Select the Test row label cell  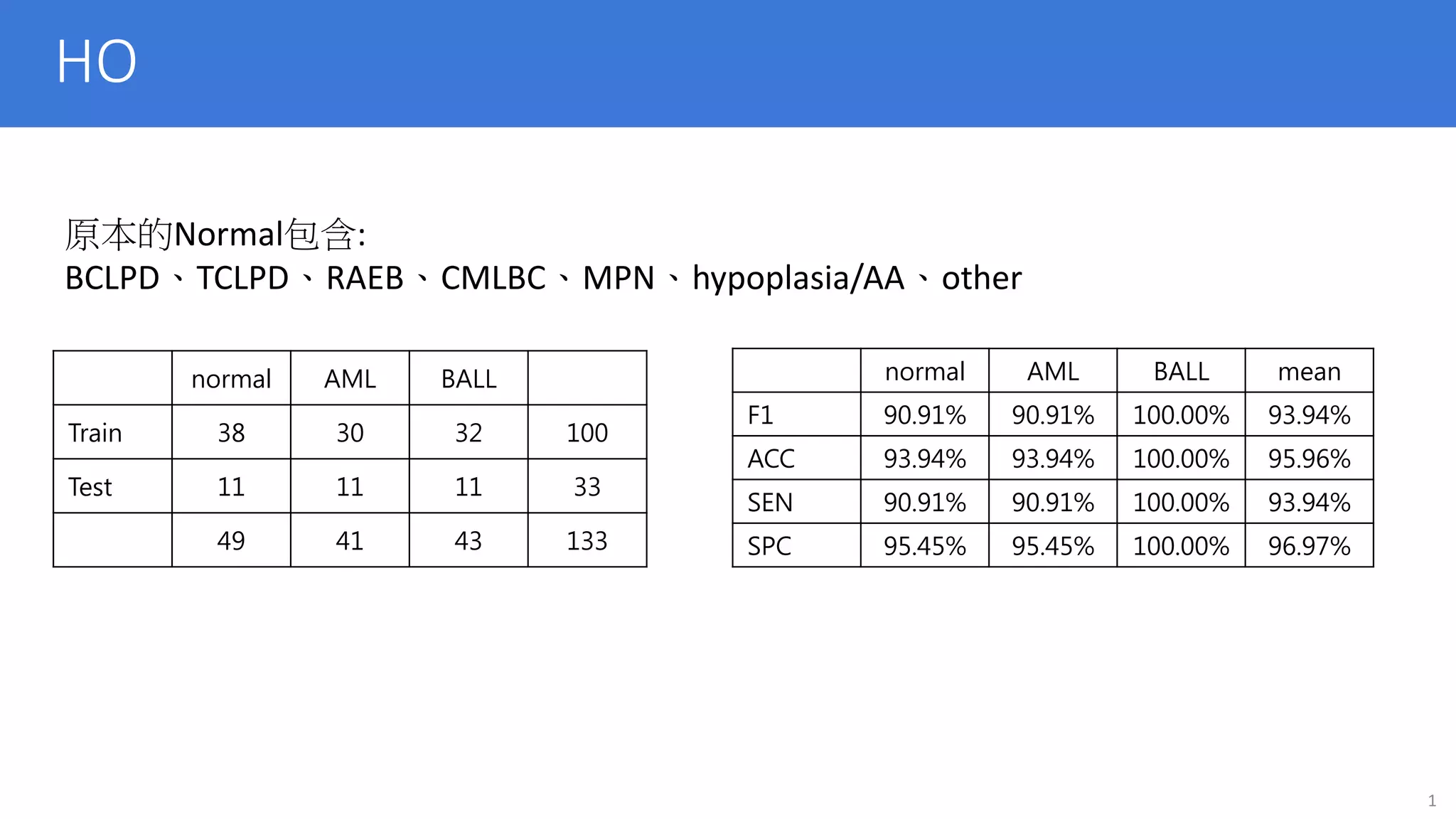tap(112, 486)
